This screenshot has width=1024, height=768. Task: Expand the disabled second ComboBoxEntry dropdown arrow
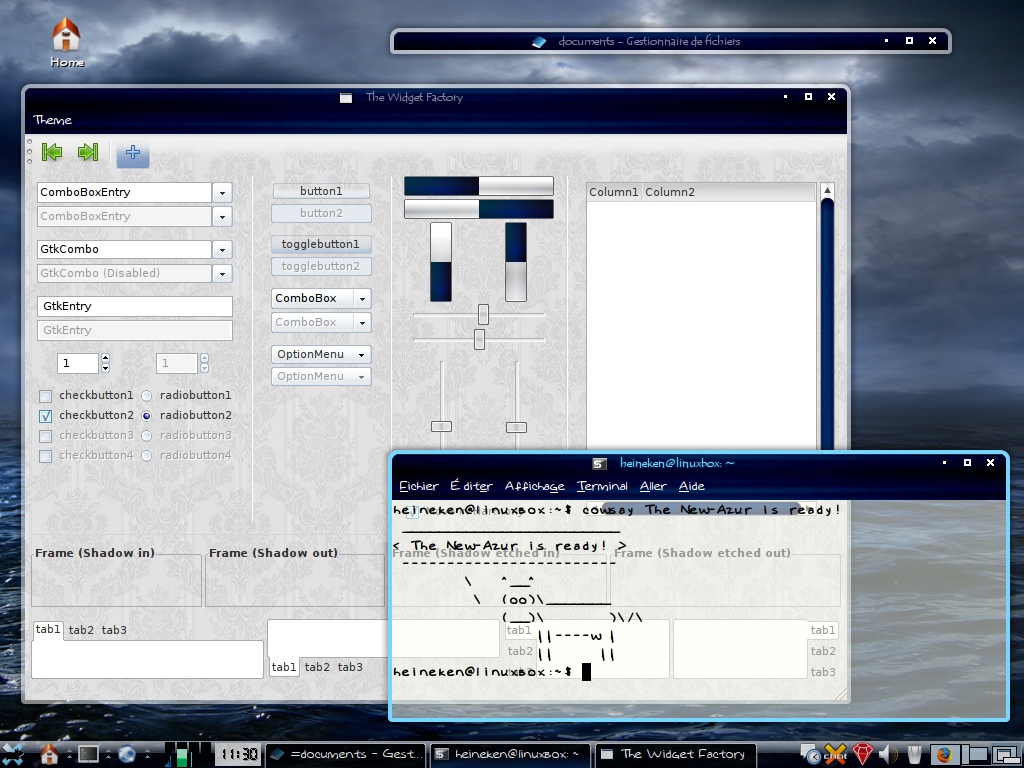pos(222,217)
